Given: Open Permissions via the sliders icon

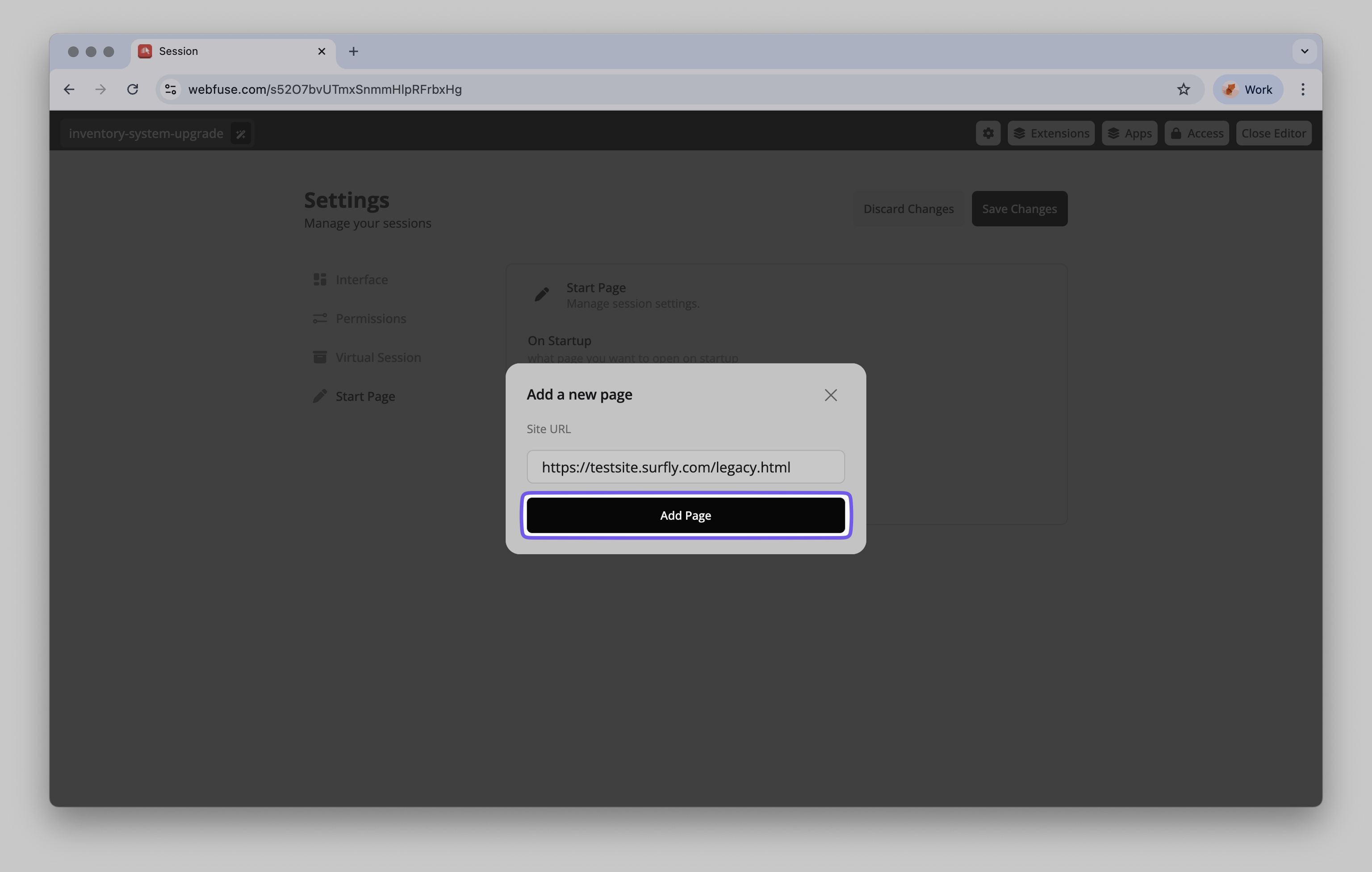Looking at the screenshot, I should 321,318.
